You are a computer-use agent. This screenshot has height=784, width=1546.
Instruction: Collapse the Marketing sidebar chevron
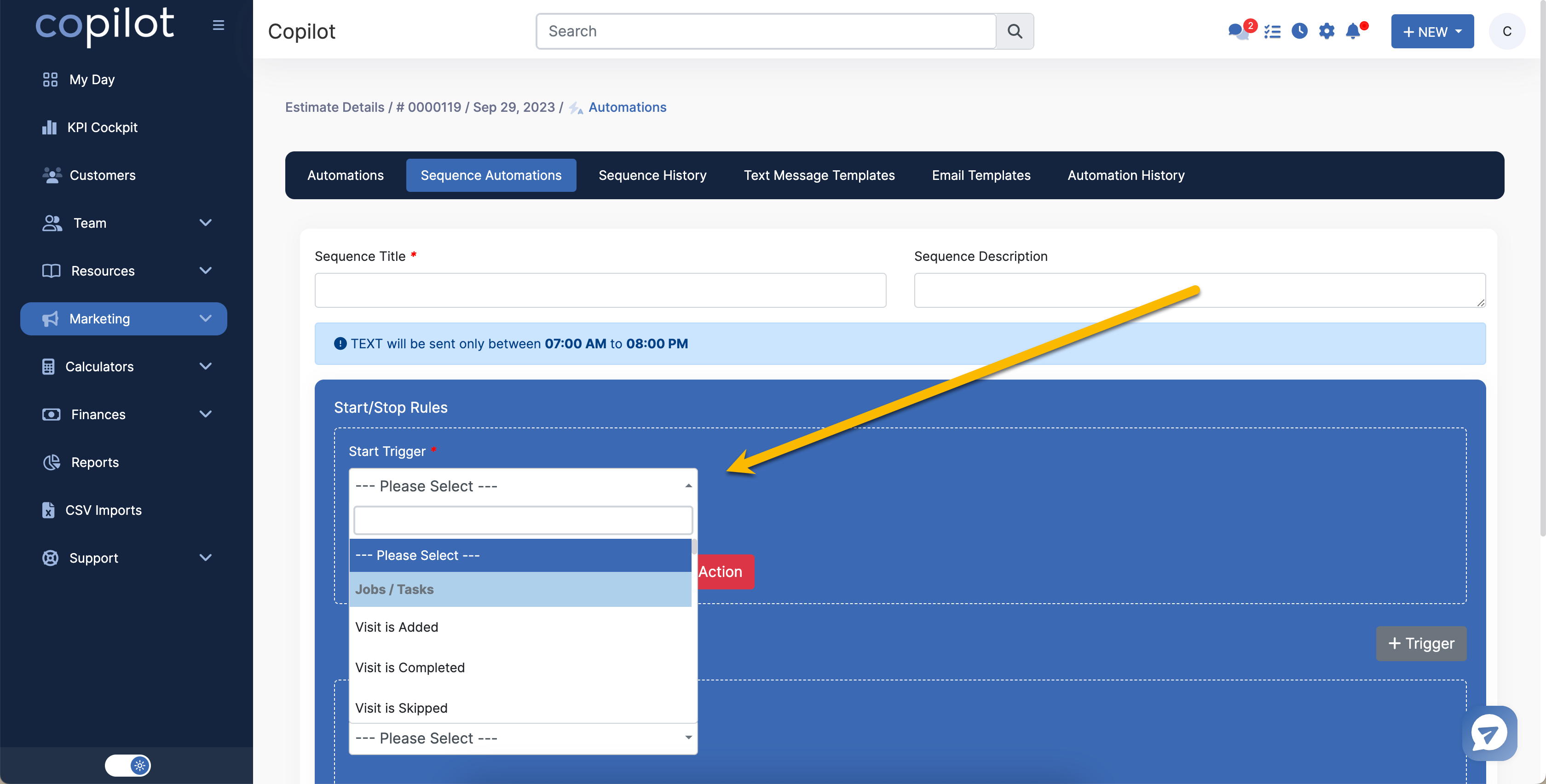click(205, 319)
